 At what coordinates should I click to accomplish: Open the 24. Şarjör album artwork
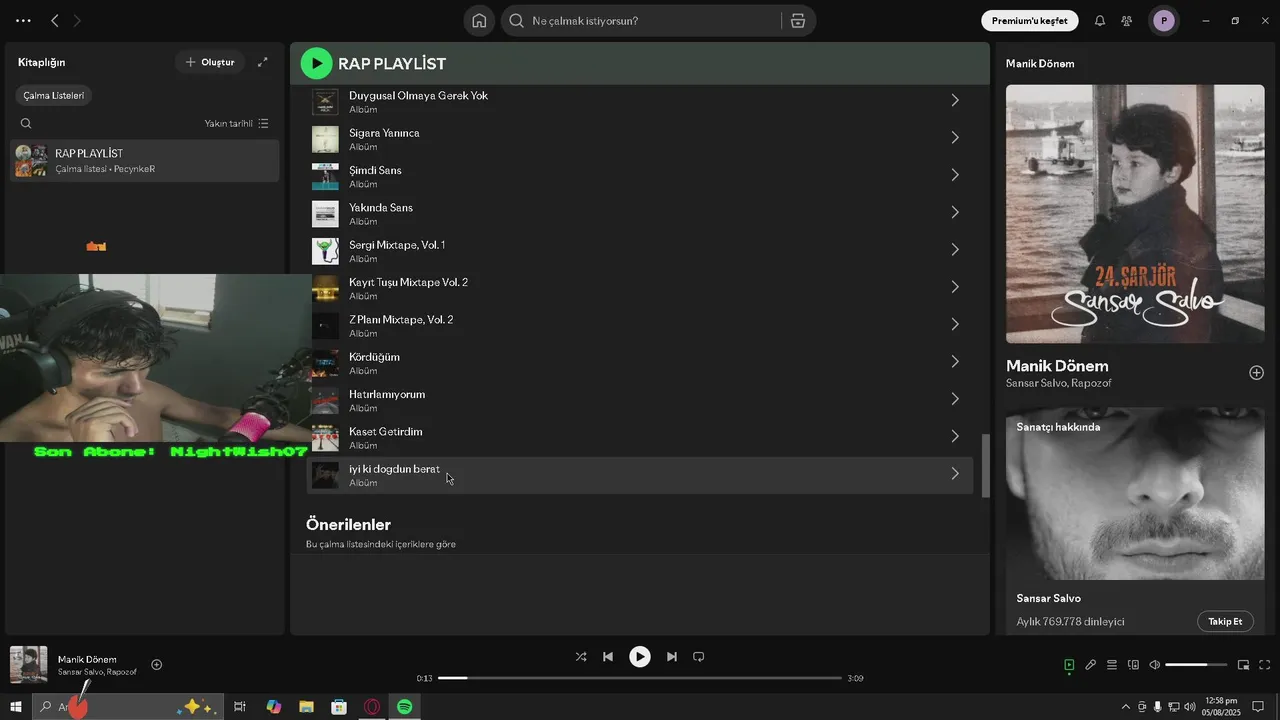[x=1135, y=213]
